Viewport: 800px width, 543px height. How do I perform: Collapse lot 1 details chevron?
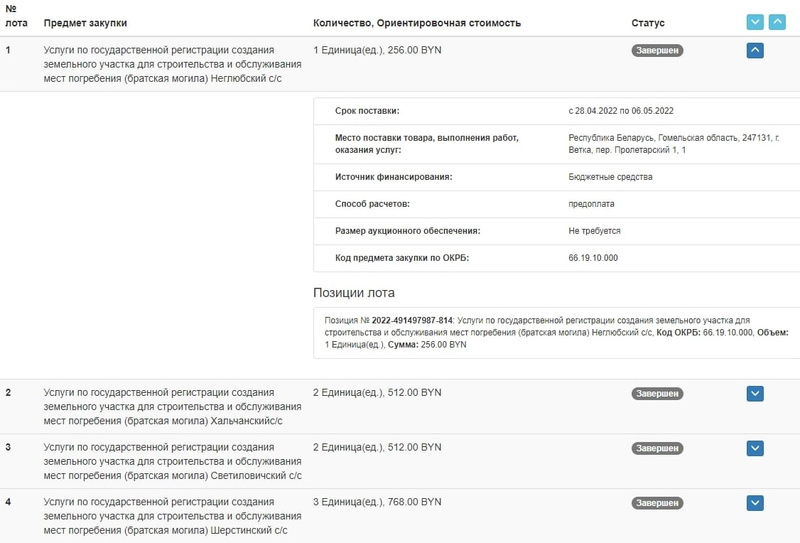point(755,50)
